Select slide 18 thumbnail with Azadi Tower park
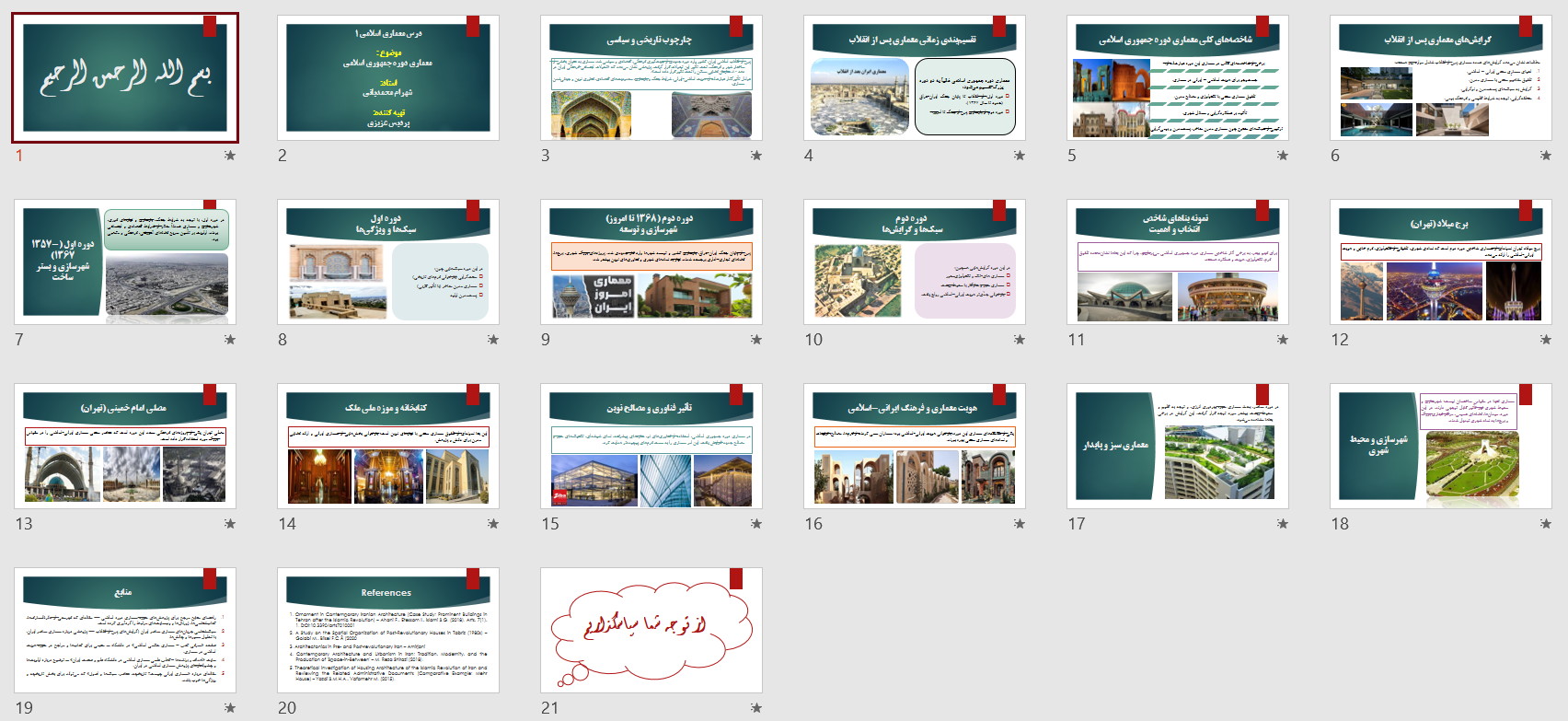Screen dimensions: 1568x721 1440,446
